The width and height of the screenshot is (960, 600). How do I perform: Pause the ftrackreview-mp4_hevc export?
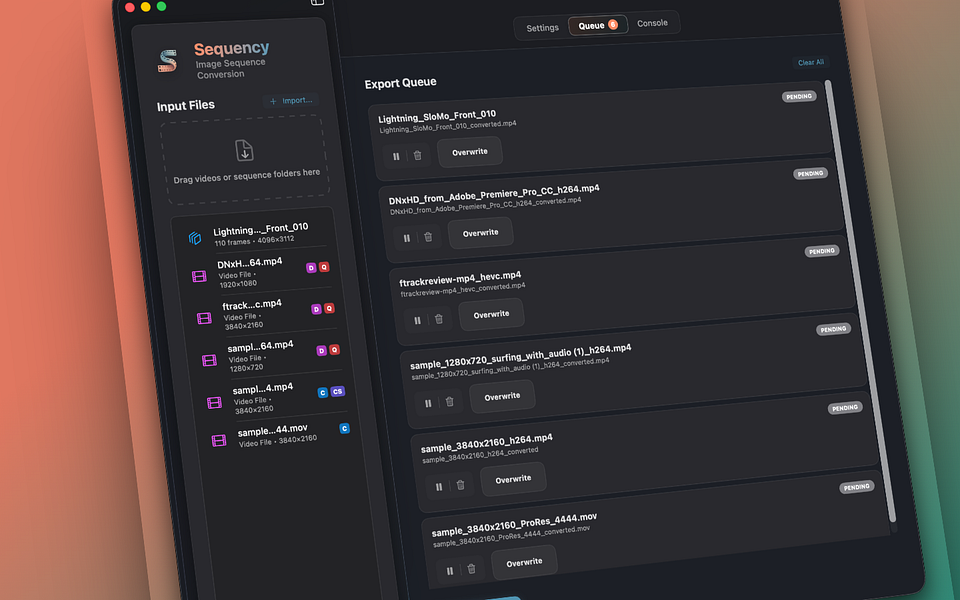click(418, 320)
